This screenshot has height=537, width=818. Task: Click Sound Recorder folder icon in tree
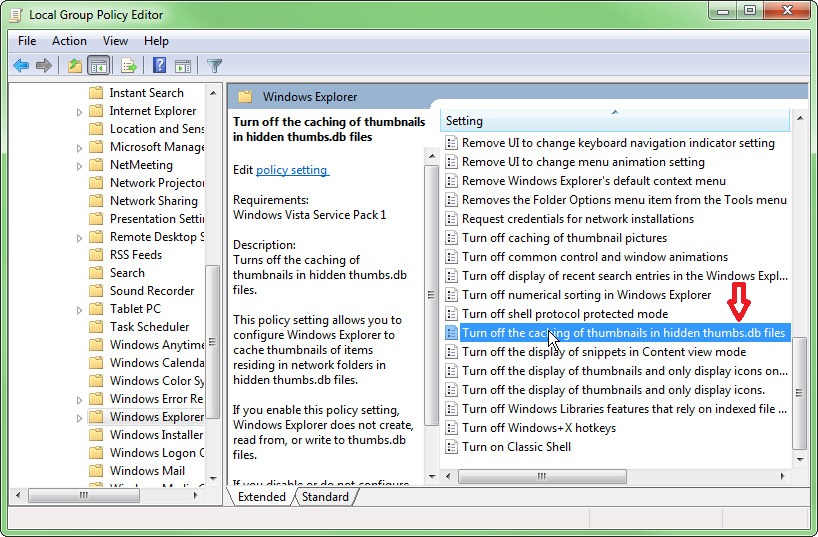click(x=96, y=291)
